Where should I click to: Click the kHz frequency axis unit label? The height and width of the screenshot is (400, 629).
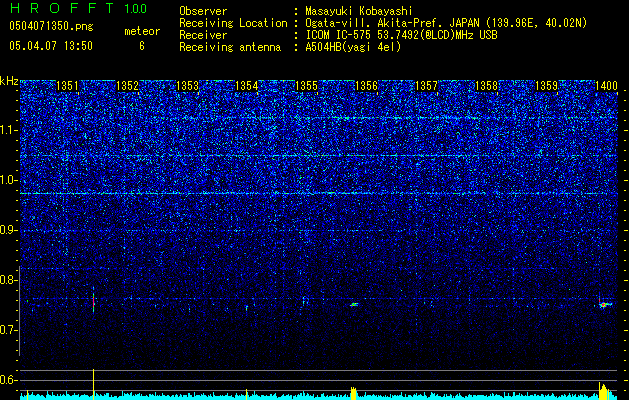tap(9, 81)
